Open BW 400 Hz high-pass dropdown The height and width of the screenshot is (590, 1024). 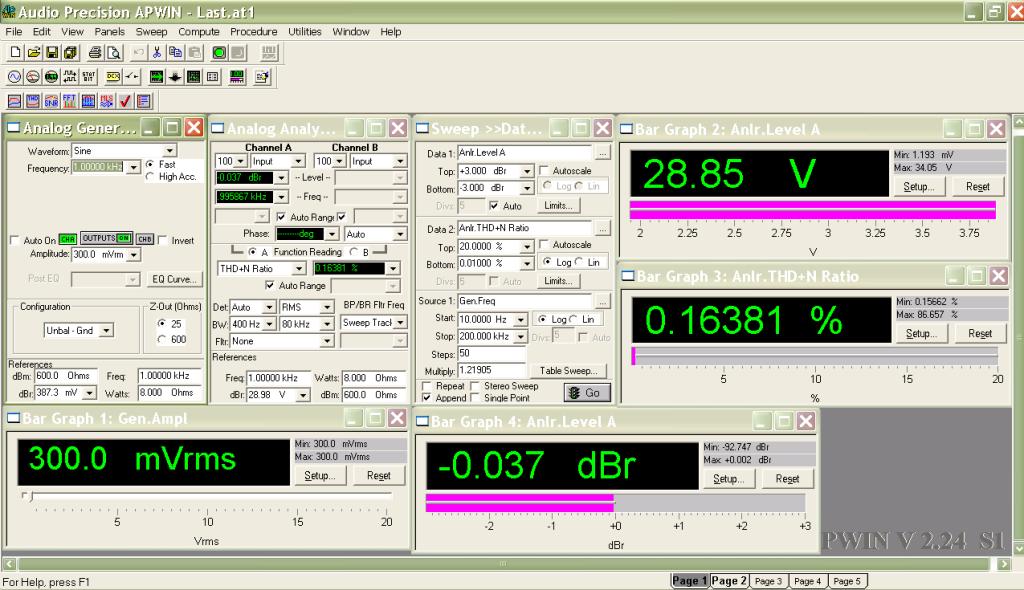(x=269, y=324)
